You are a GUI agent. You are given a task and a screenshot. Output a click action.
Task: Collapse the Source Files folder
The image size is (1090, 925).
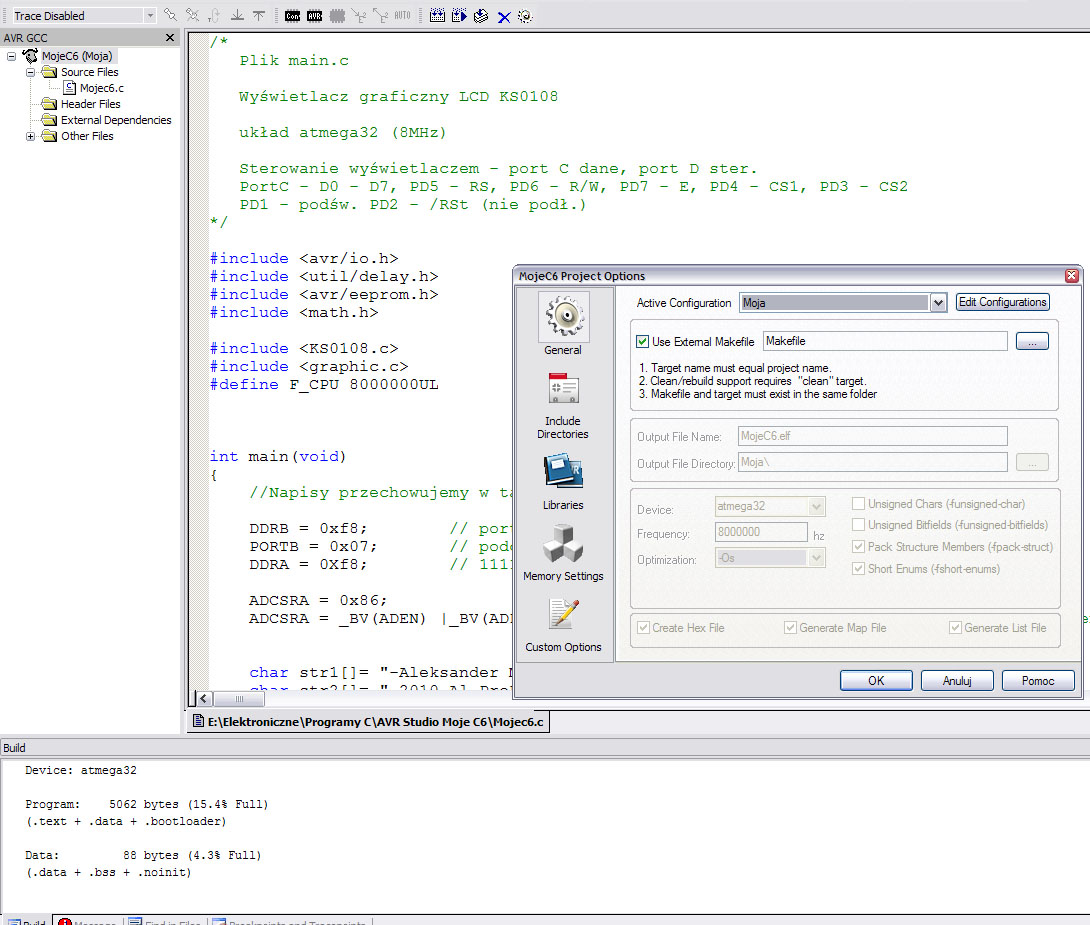[x=31, y=72]
